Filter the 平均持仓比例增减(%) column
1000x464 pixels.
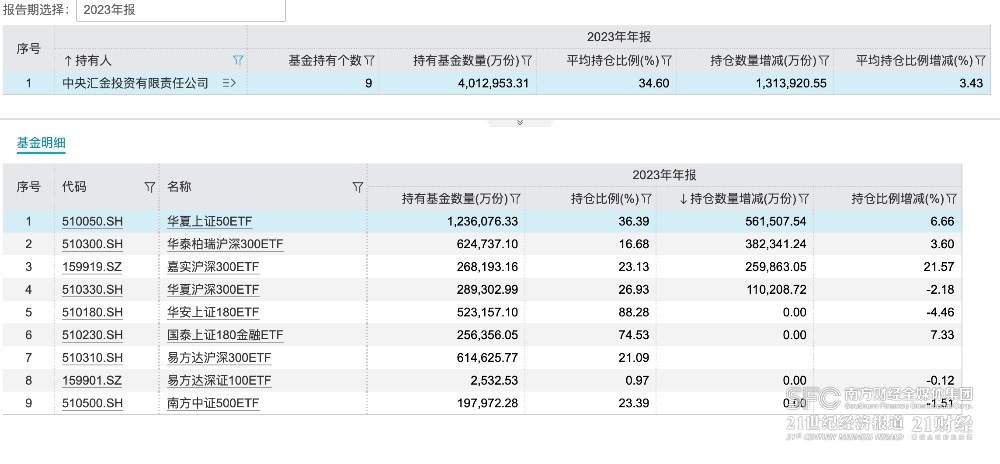[x=980, y=61]
